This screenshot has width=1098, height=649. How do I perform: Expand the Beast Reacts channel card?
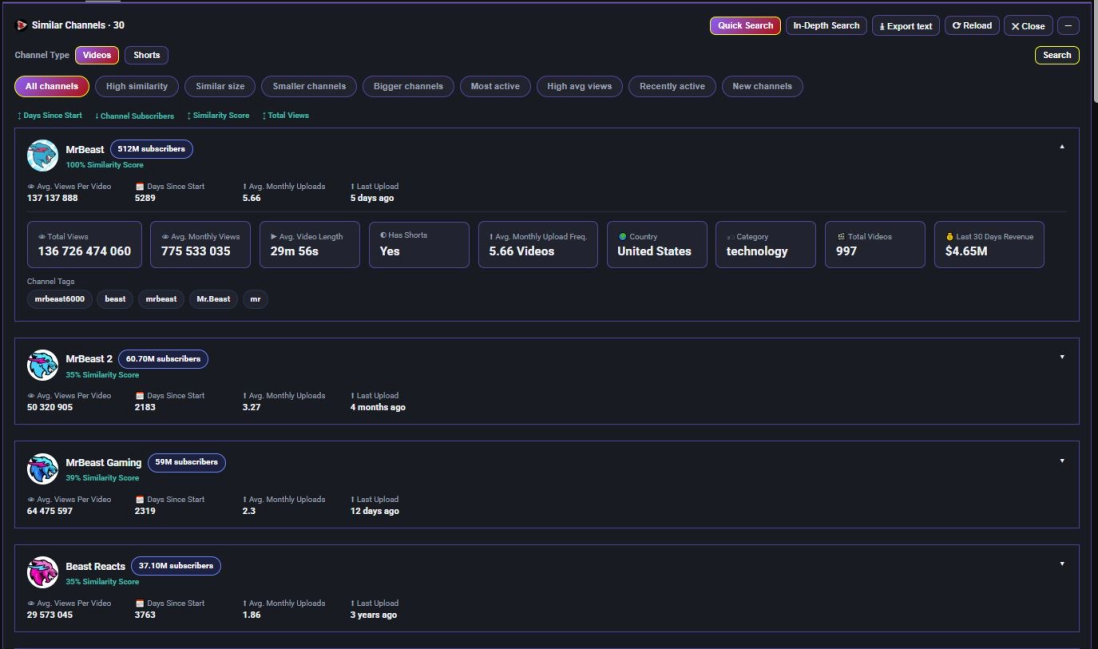click(1062, 564)
